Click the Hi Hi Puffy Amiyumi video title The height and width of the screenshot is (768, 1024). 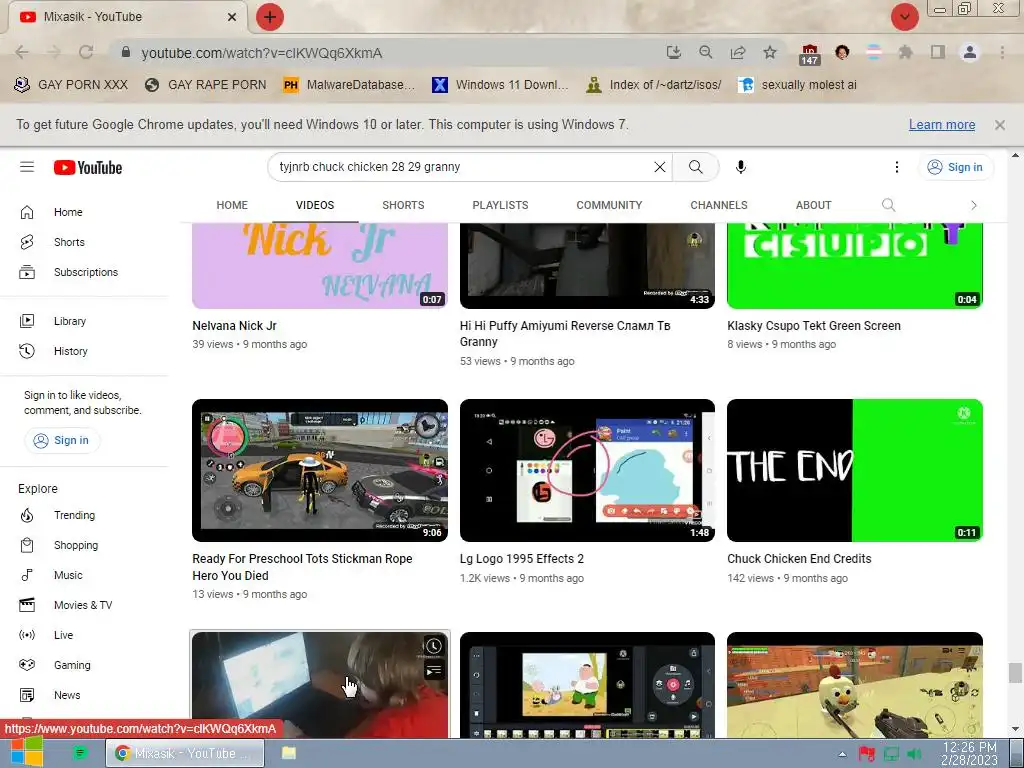point(565,334)
